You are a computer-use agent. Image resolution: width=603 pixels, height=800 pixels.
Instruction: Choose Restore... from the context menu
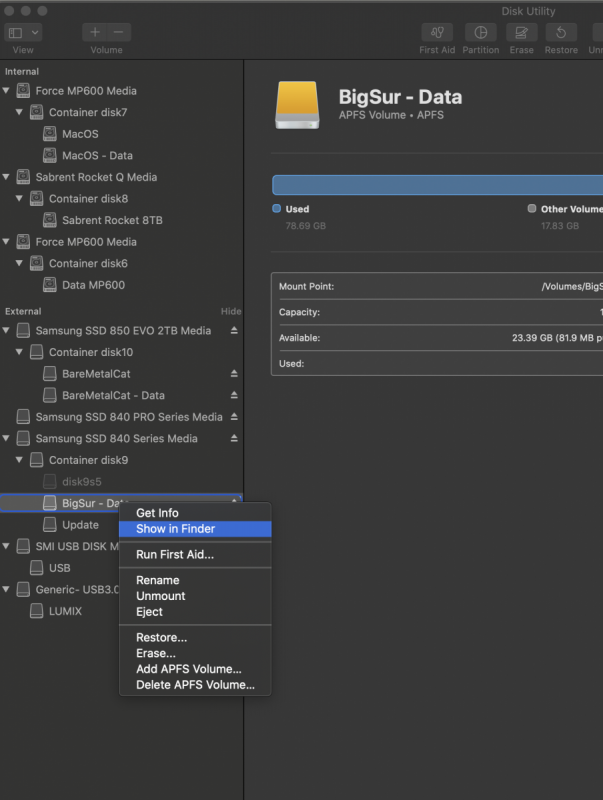[195, 637]
